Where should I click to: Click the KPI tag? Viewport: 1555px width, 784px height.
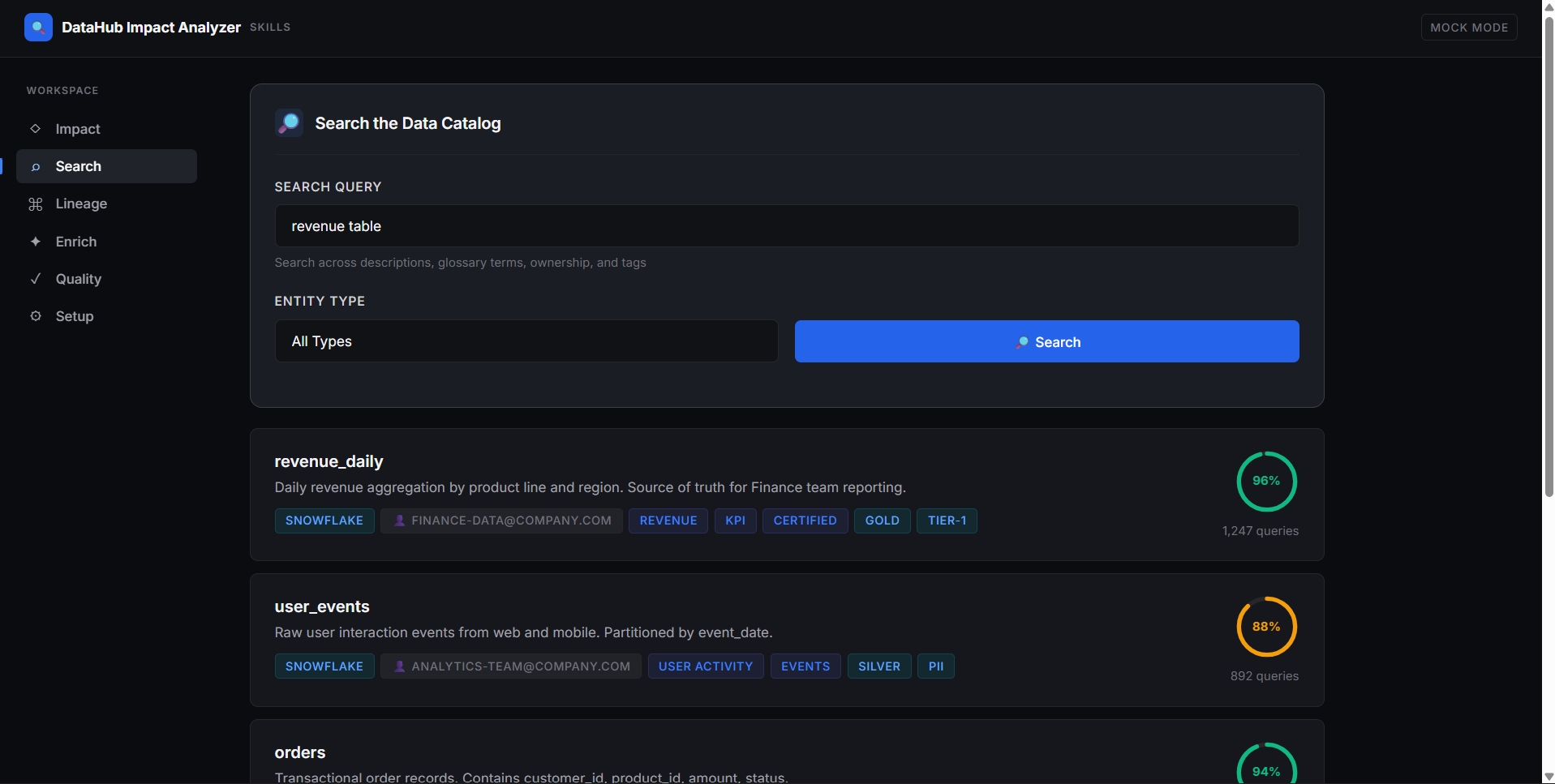coord(736,521)
